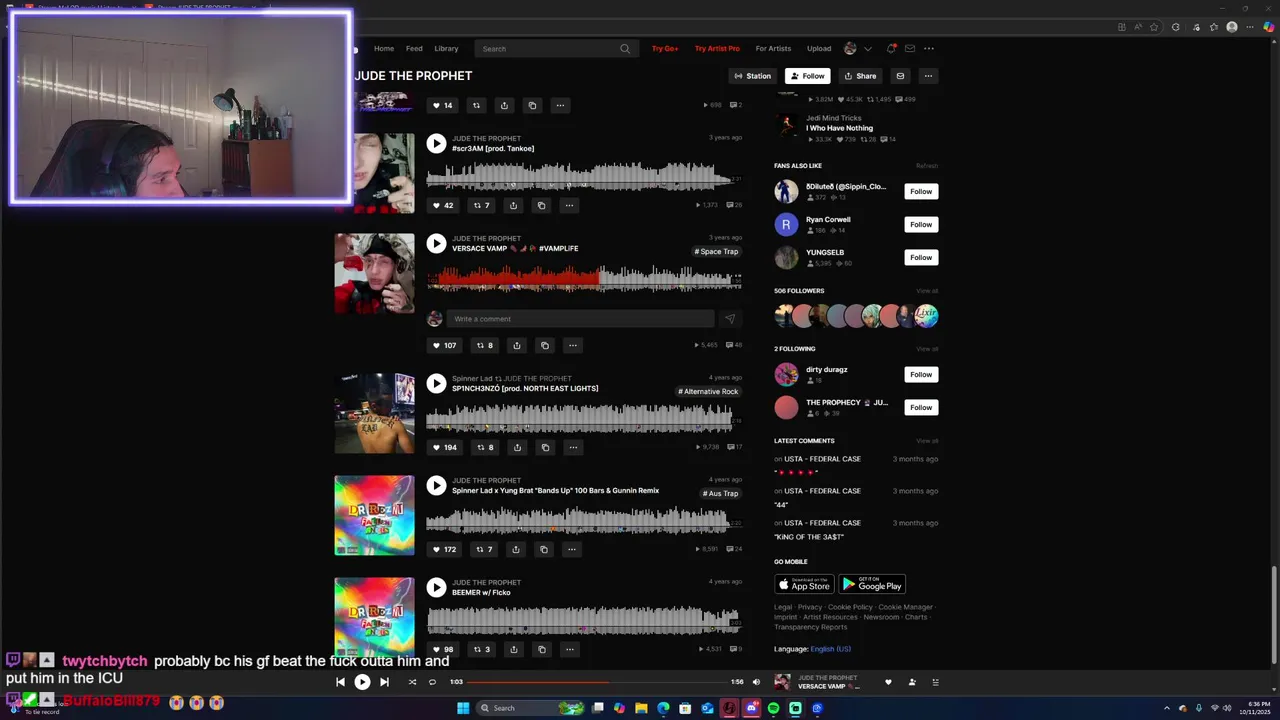Copy link of the #scr3AM track

pos(541,205)
